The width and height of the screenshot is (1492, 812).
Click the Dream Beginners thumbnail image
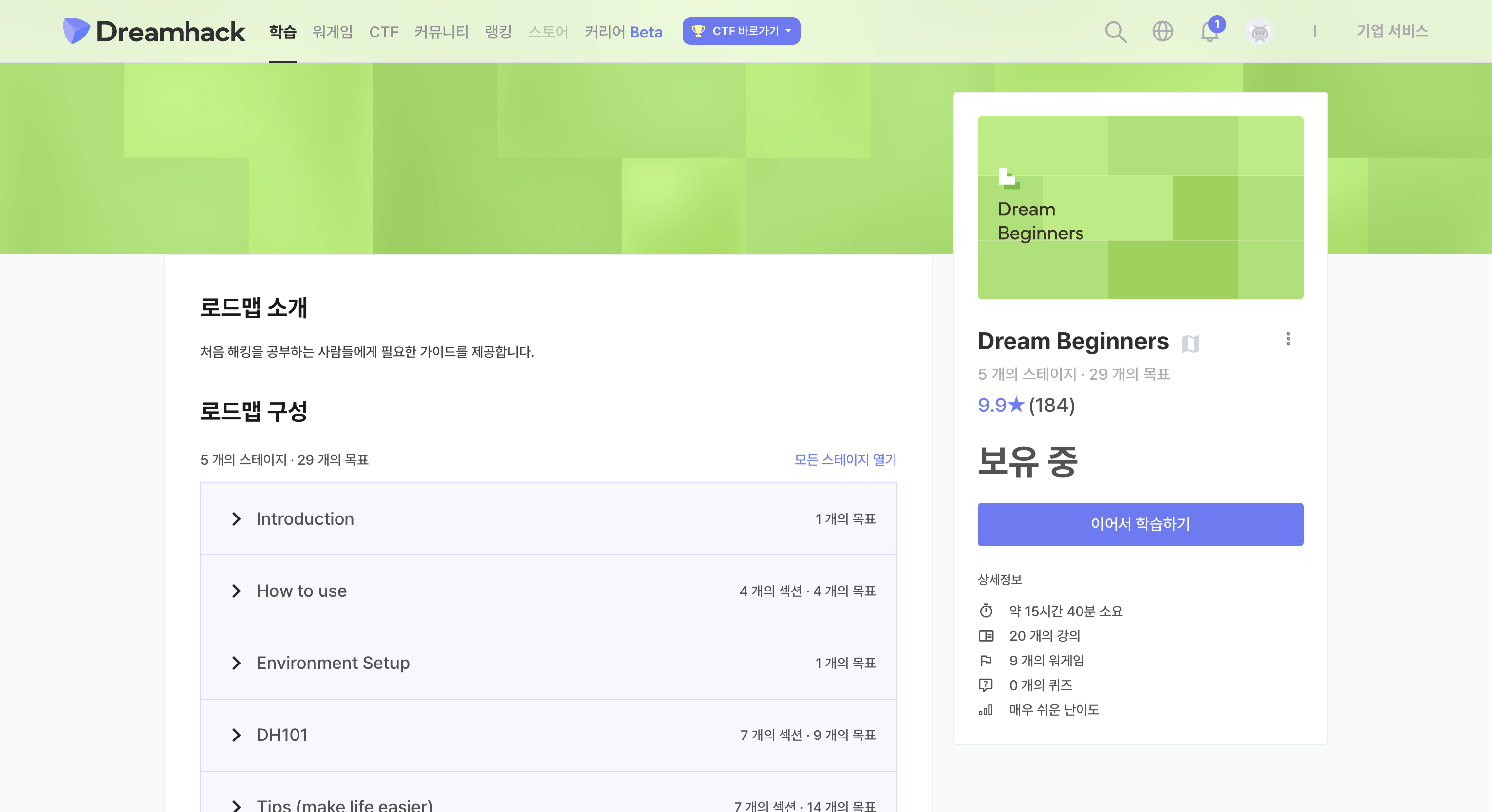[x=1140, y=207]
